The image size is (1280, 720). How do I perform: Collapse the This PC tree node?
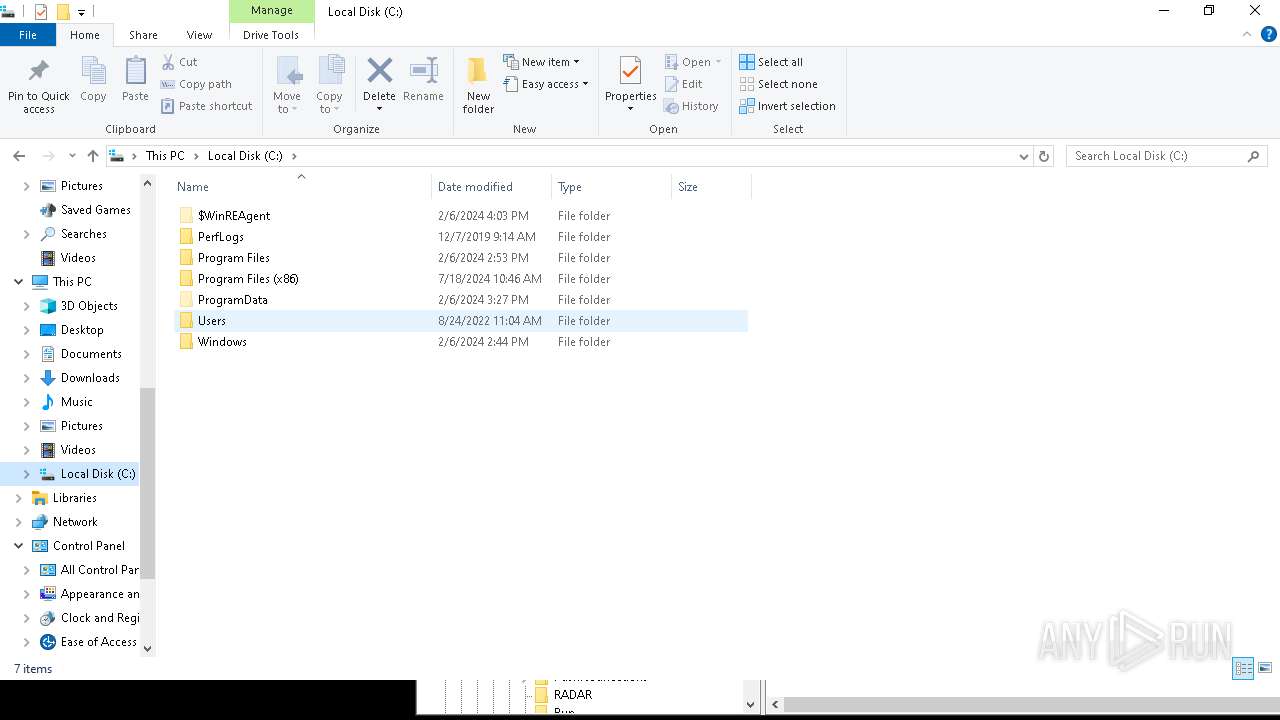pos(18,282)
